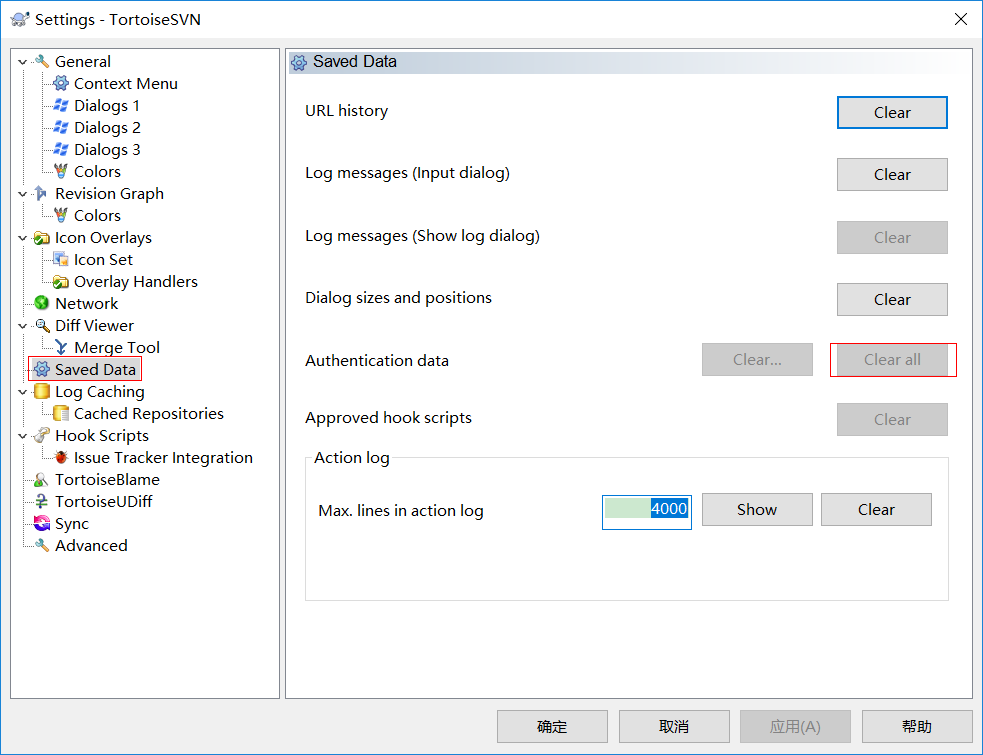Click the Saved Data header gear icon
983x755 pixels.
(x=299, y=62)
